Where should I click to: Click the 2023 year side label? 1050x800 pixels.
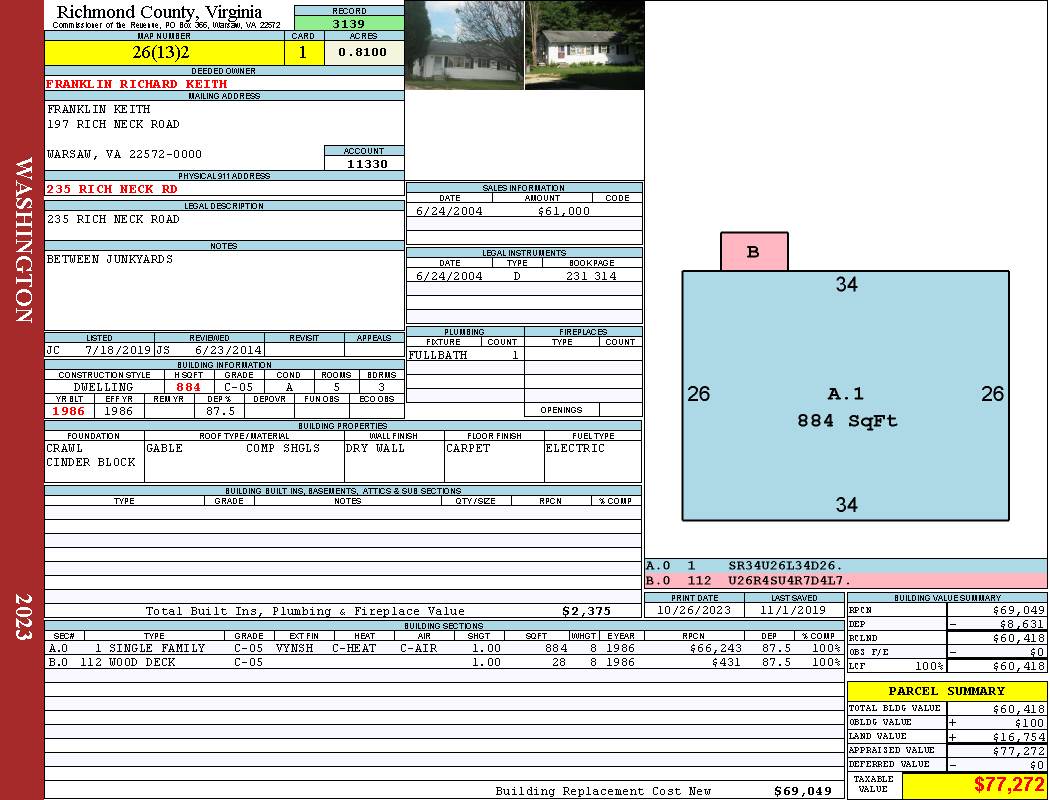23,617
